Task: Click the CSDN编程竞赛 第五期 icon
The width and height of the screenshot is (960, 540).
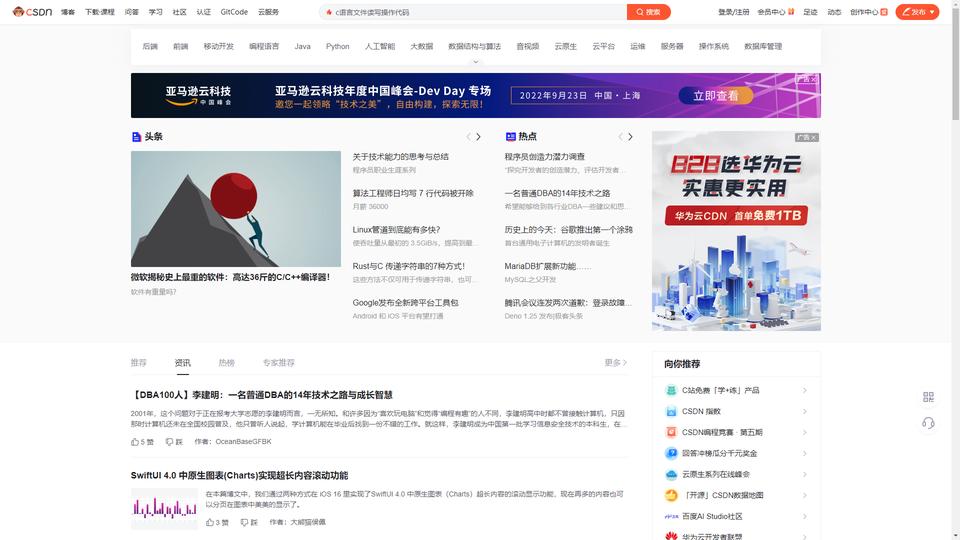Action: point(671,432)
